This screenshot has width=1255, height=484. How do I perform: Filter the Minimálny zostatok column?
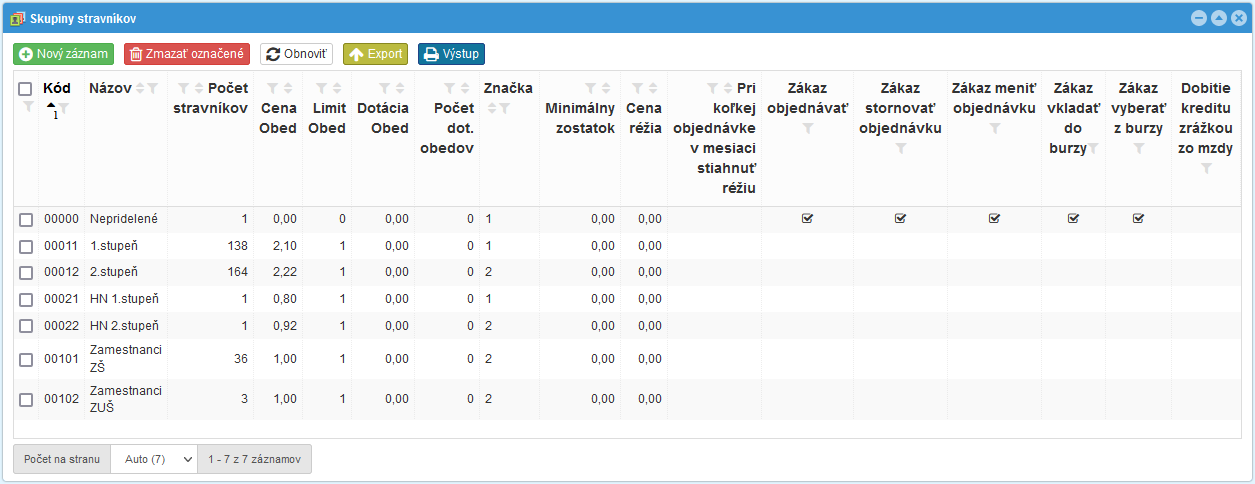click(591, 88)
